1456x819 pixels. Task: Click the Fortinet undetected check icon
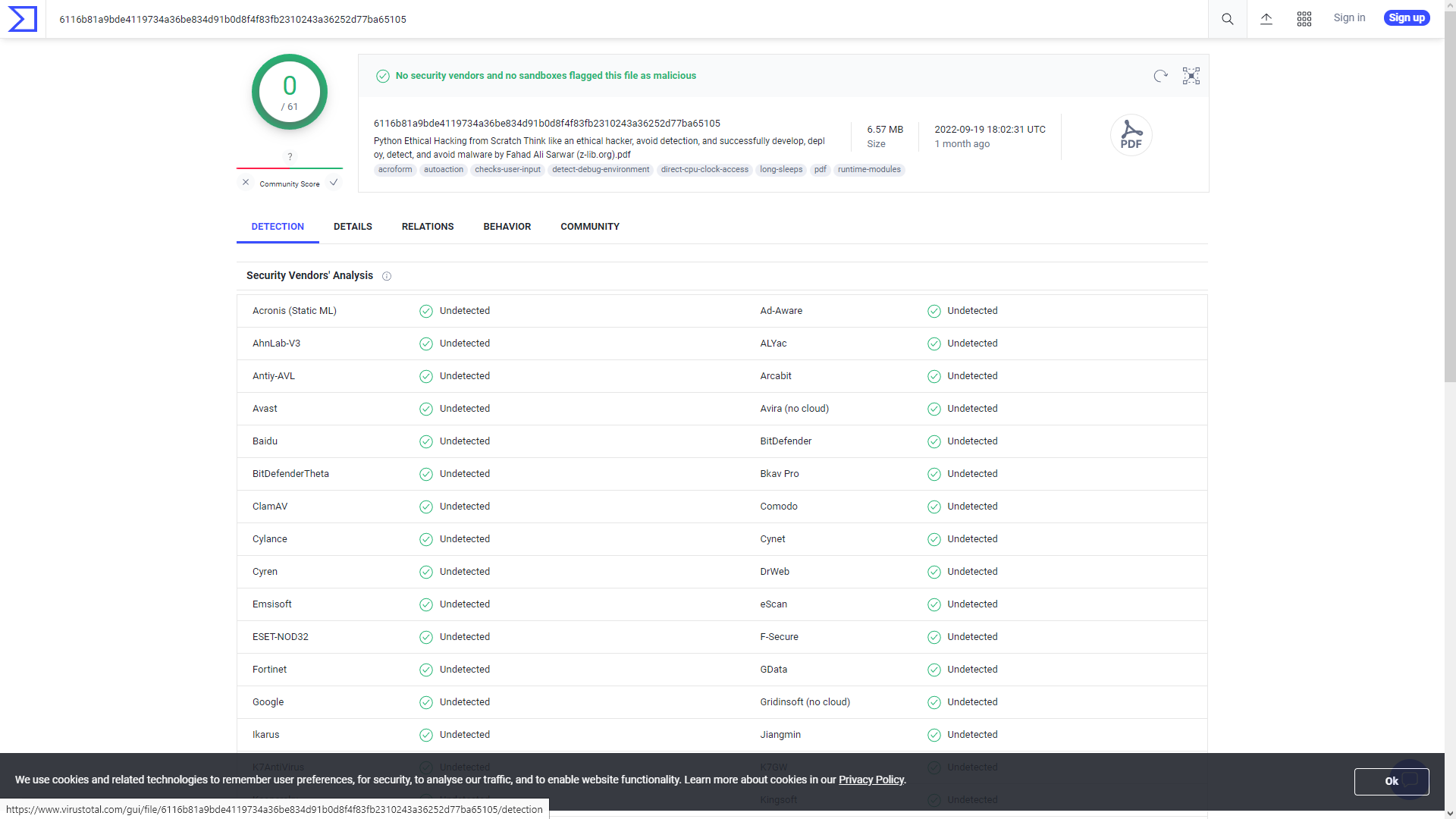point(426,670)
